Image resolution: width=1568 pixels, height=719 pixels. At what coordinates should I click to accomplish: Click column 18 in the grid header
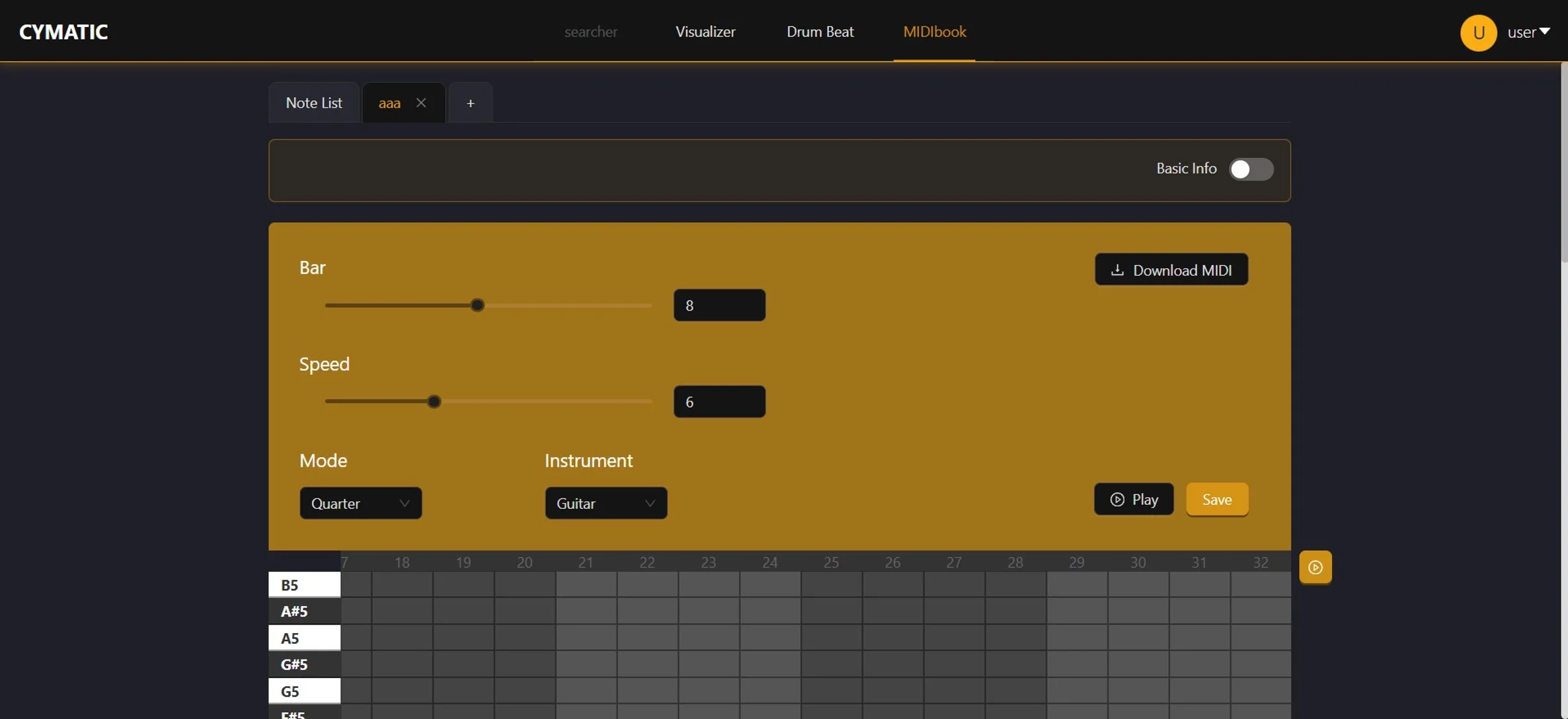(x=402, y=562)
